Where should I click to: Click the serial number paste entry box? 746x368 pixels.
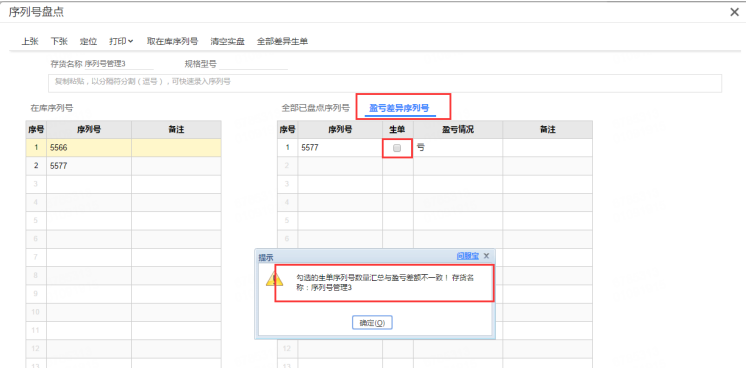click(x=384, y=83)
